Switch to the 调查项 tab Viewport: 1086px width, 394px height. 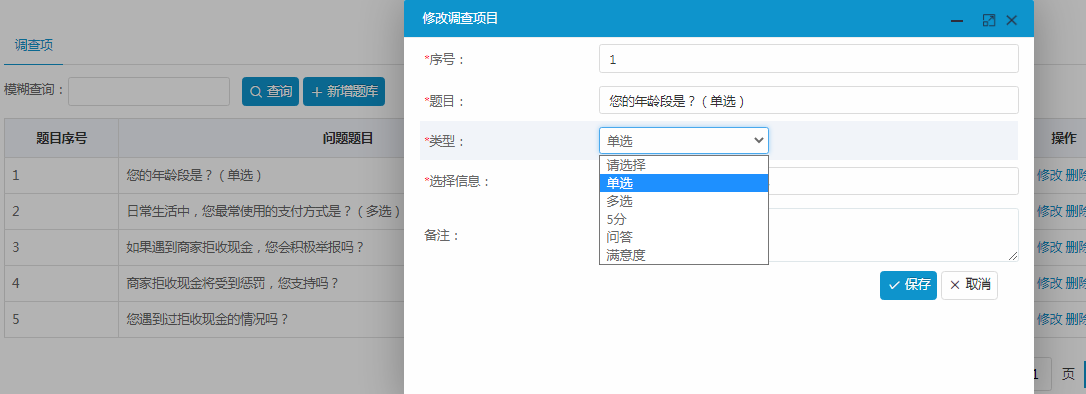(x=34, y=46)
